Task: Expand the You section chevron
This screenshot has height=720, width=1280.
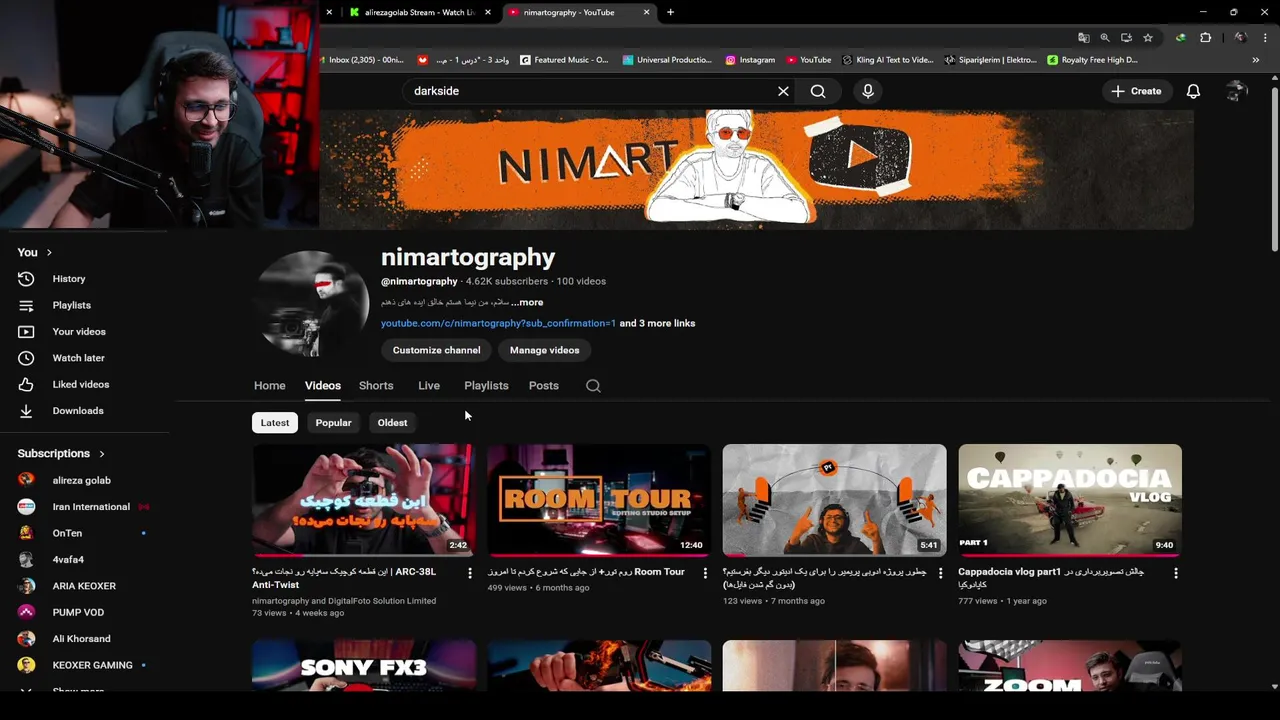Action: [49, 253]
